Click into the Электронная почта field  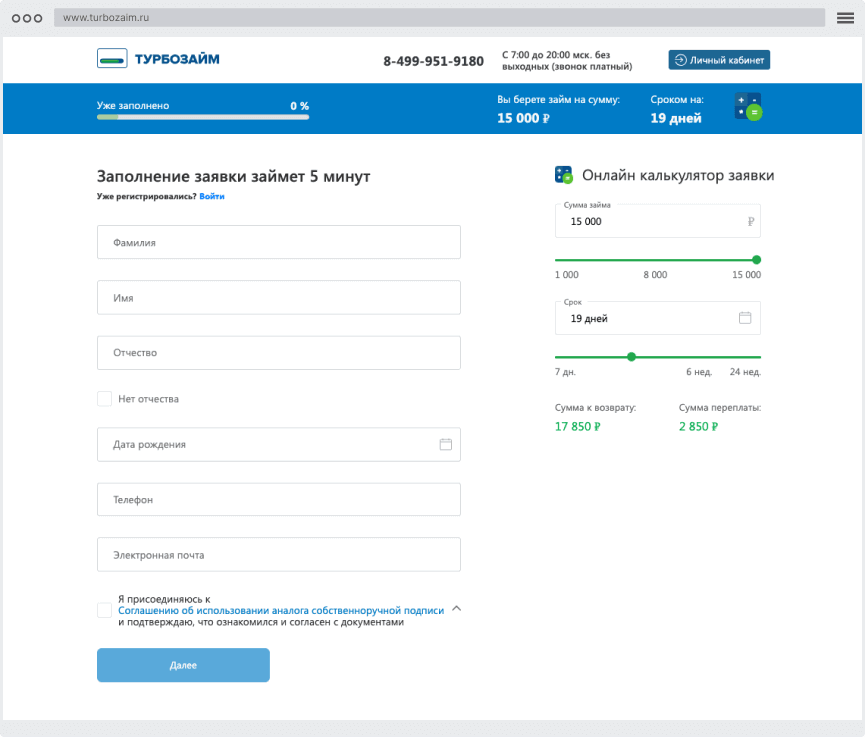pos(278,555)
